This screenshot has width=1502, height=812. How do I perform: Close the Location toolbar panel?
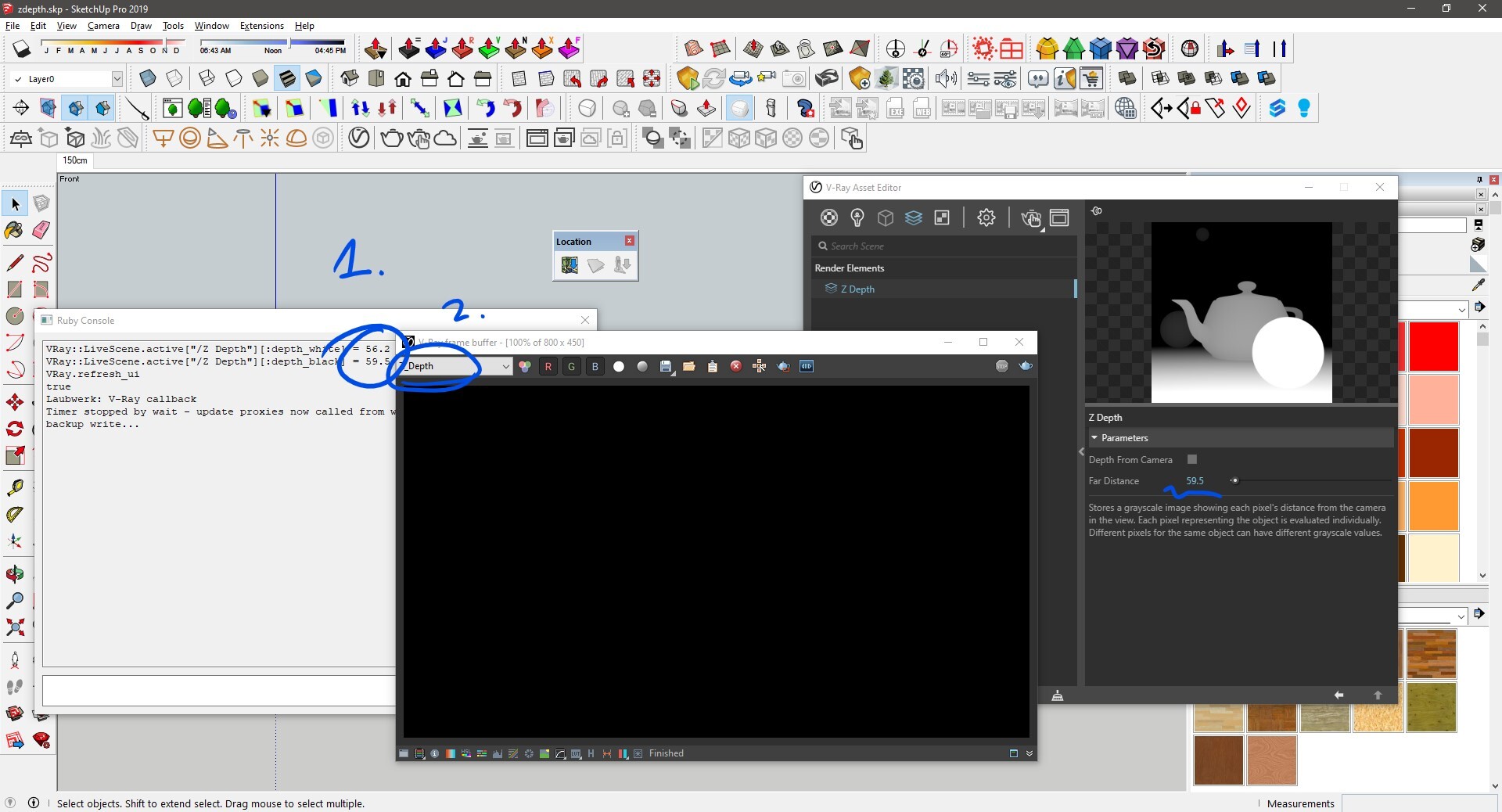(630, 241)
